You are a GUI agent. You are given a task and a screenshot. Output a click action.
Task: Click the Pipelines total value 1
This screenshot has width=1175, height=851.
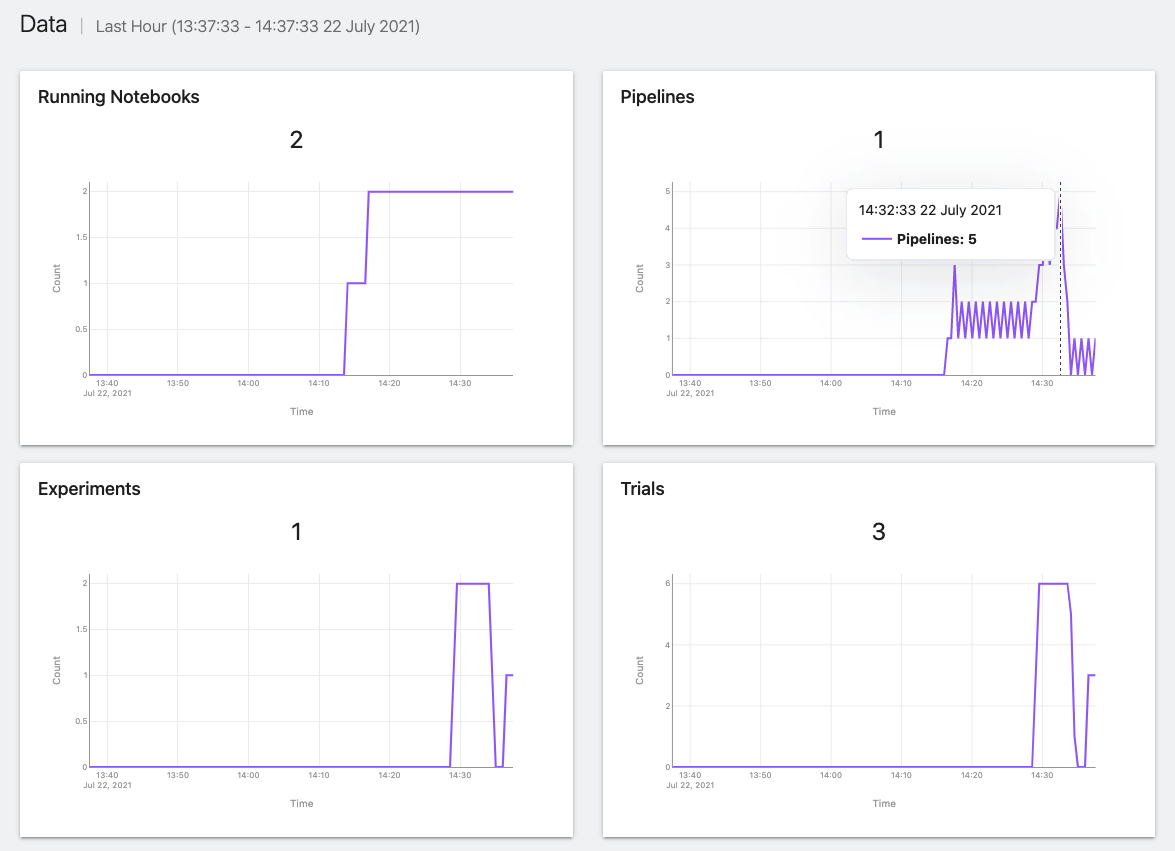tap(879, 140)
